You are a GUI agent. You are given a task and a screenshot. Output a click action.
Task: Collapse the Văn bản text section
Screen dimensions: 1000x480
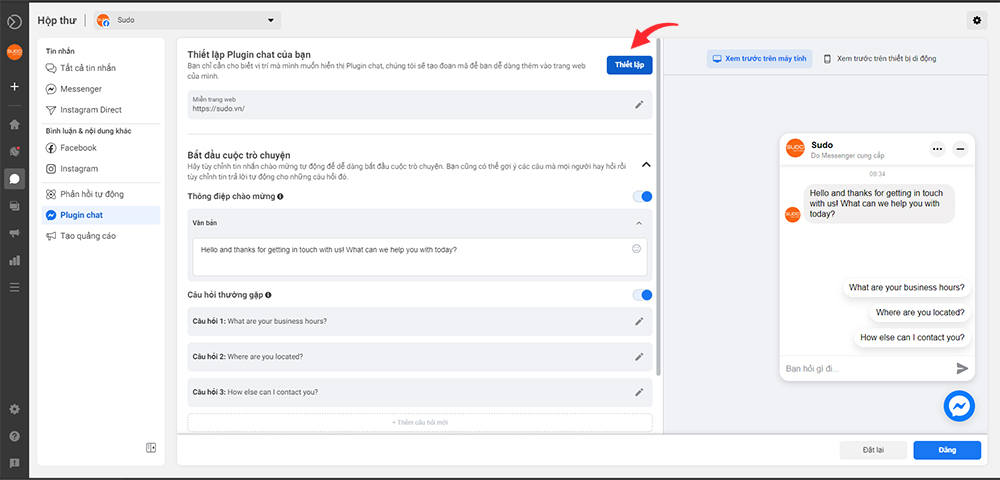[639, 223]
